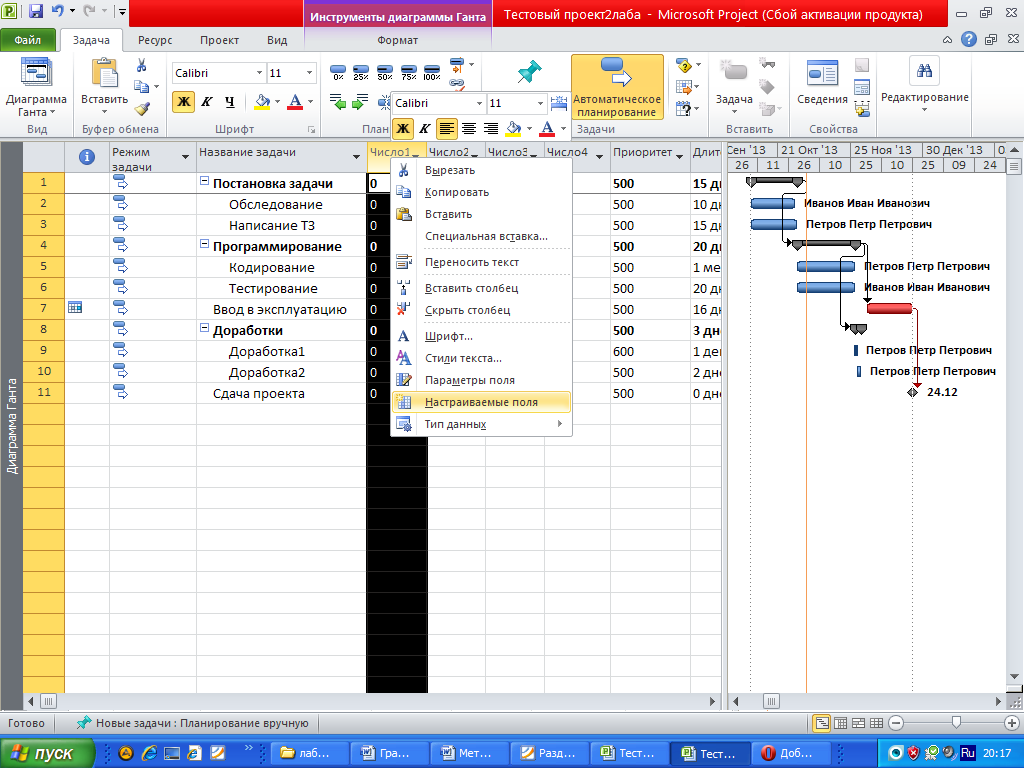Click the Cut scissors icon in clipboard group
Image resolution: width=1024 pixels, height=768 pixels.
142,65
